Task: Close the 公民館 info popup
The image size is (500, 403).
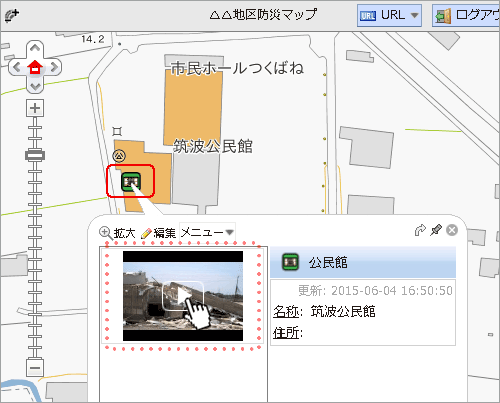Action: (x=452, y=230)
